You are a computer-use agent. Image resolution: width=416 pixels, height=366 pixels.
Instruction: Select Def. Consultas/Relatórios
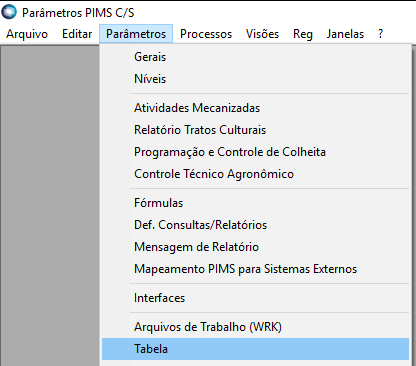point(255,225)
